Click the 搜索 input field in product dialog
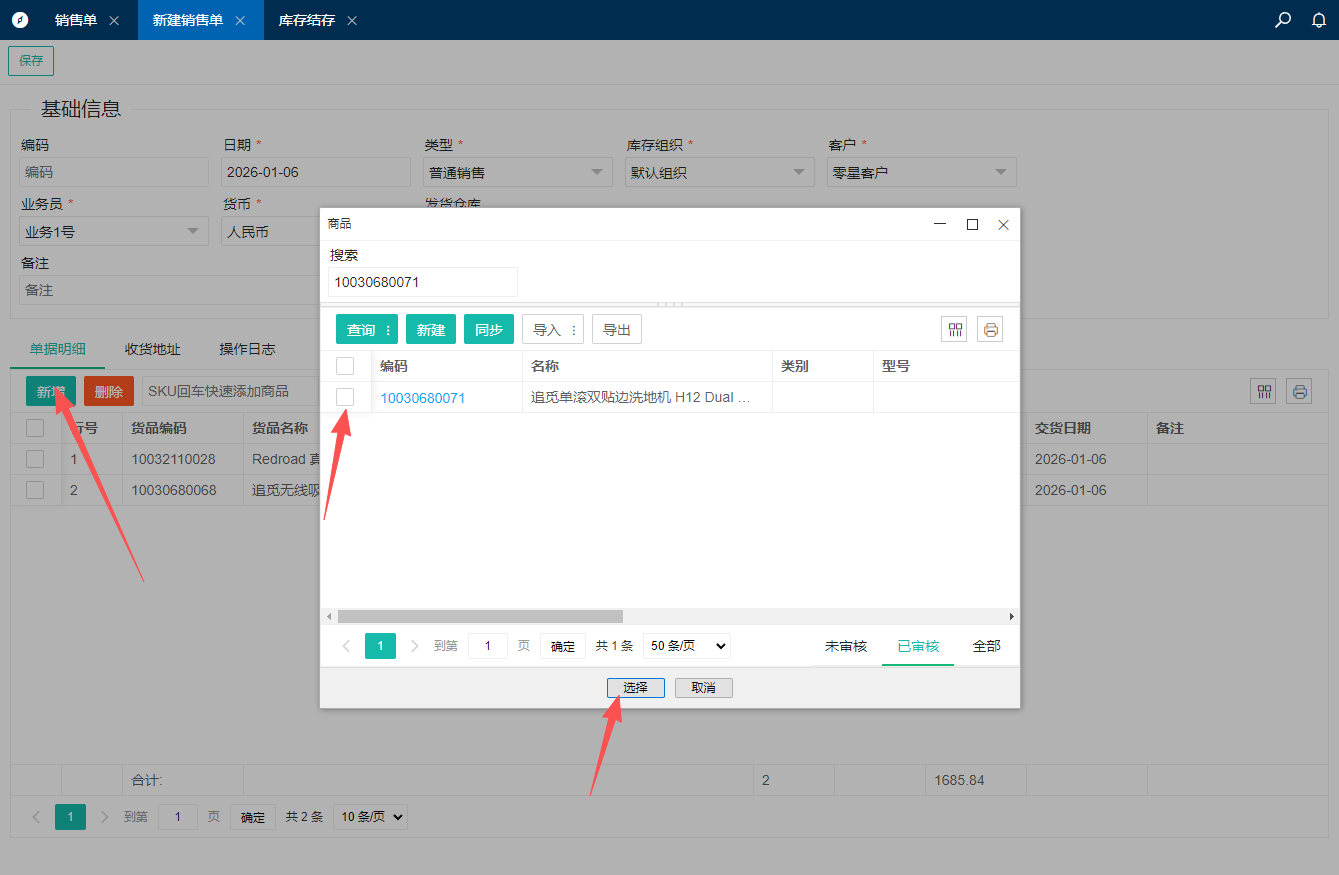The width and height of the screenshot is (1339, 875). [x=422, y=282]
